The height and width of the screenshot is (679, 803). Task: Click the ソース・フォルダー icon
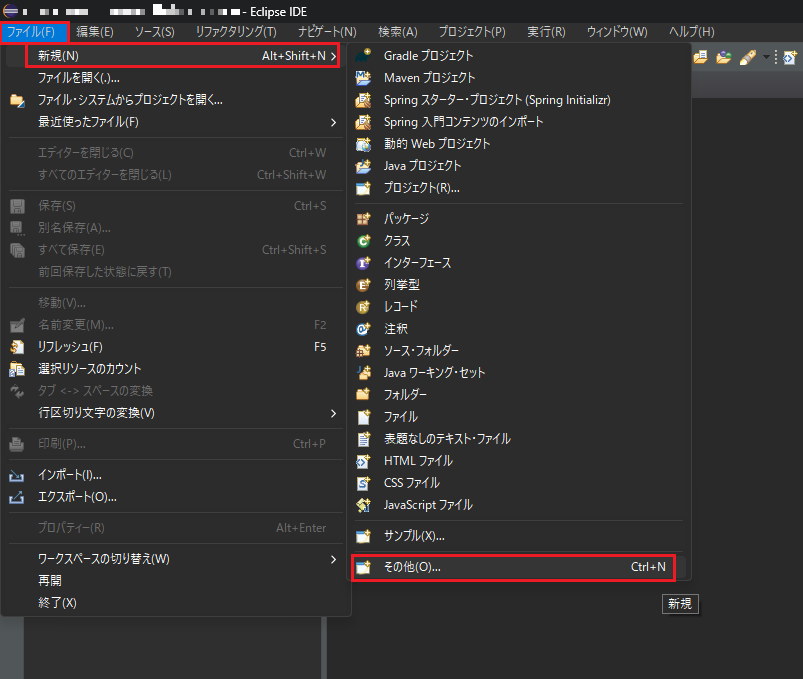click(363, 351)
